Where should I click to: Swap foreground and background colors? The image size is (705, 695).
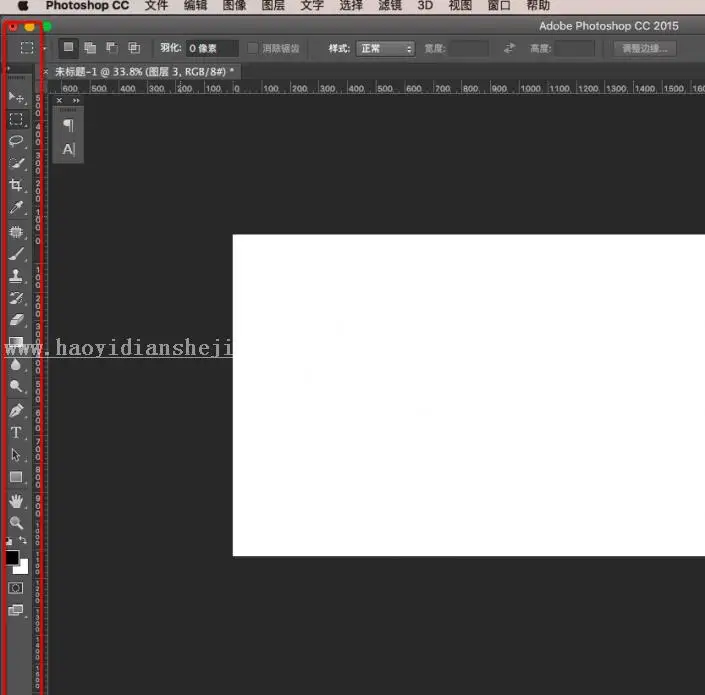[x=23, y=540]
